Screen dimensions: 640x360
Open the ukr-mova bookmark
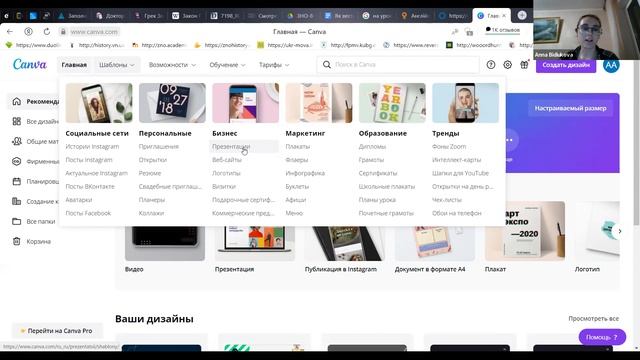284,45
